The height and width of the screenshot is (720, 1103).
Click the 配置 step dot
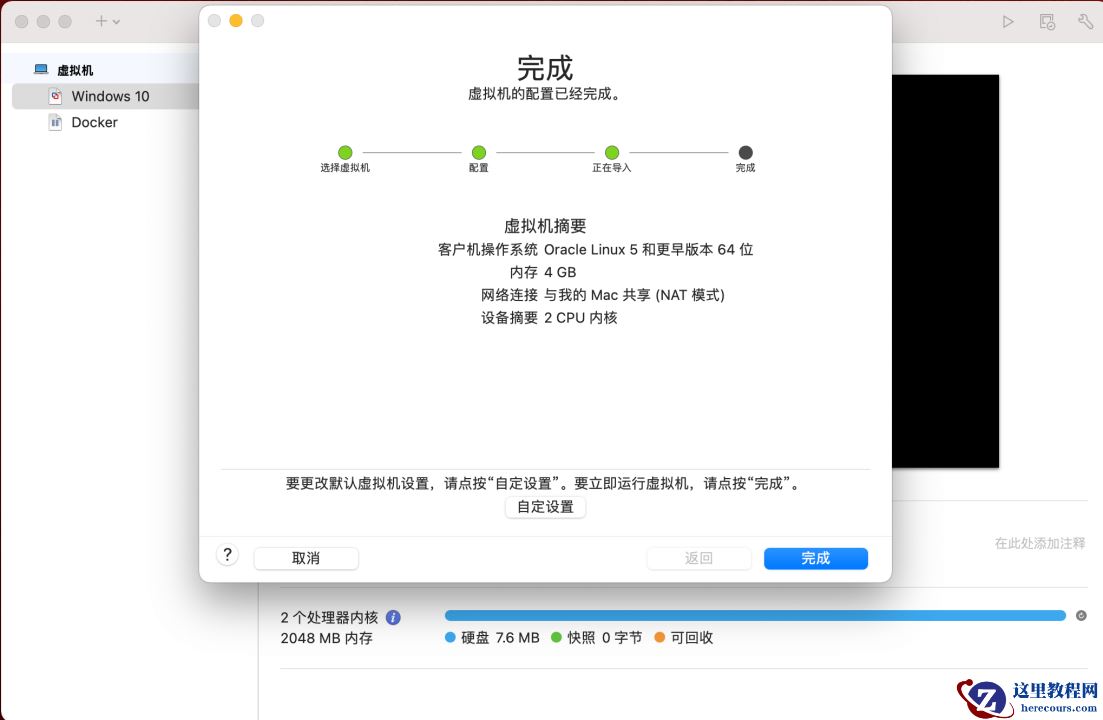pyautogui.click(x=478, y=153)
